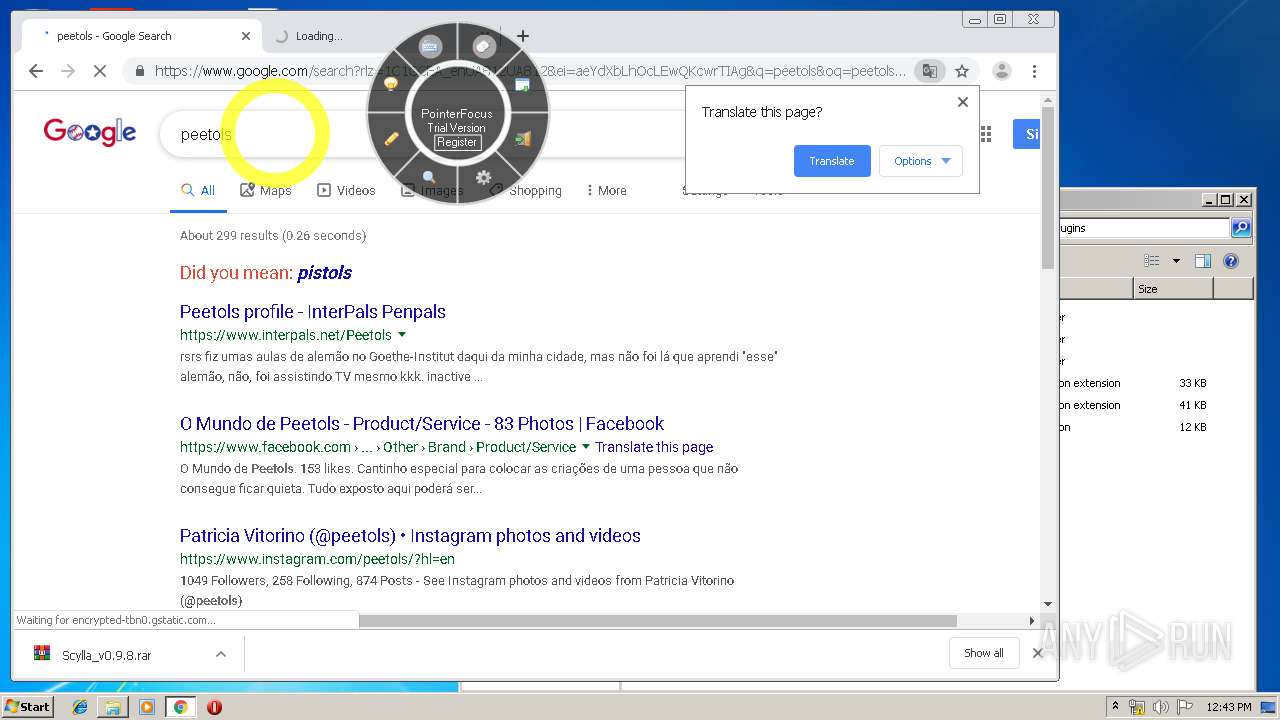Select the 41 KB file row in Explorer

click(1156, 405)
